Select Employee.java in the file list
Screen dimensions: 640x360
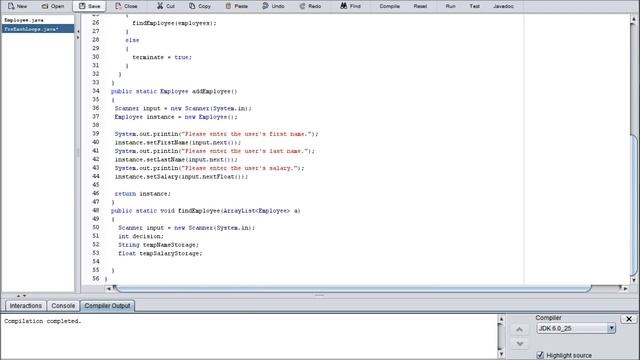[38, 20]
